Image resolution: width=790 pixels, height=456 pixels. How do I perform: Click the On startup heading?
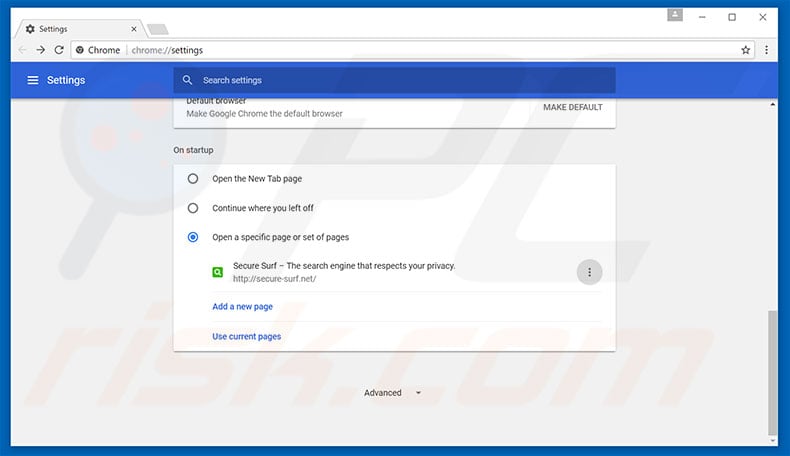tap(193, 150)
